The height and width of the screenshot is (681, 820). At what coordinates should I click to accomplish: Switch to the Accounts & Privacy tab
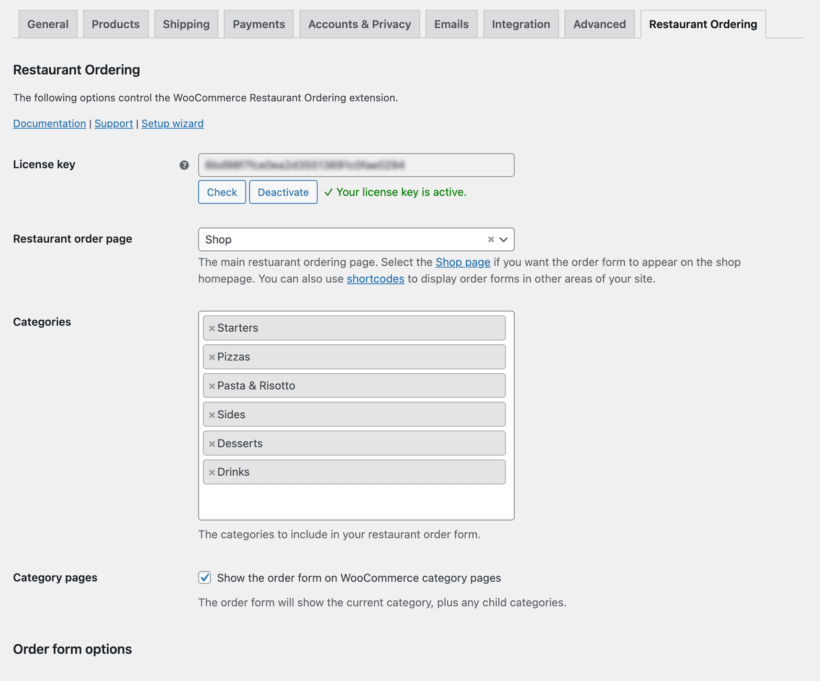[x=359, y=23]
